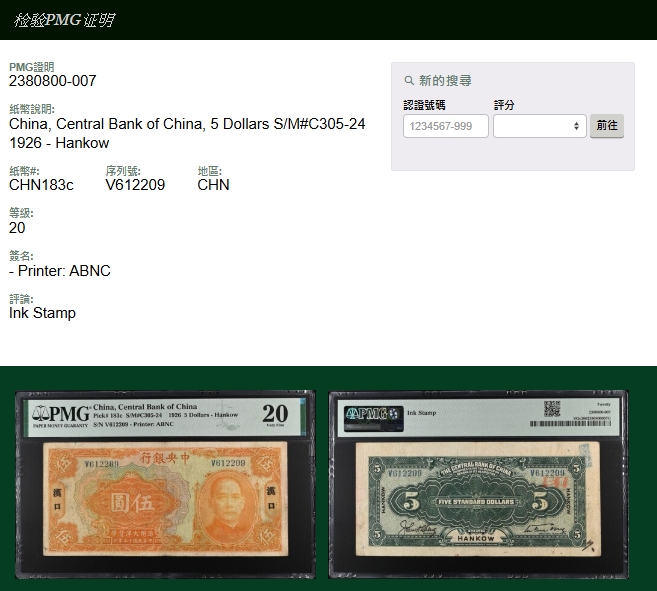657x591 pixels.
Task: Click the 新的搜尋 search panel heading
Action: coord(445,81)
